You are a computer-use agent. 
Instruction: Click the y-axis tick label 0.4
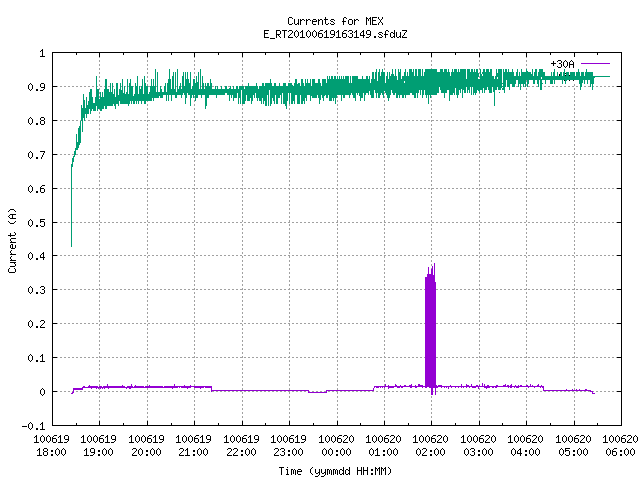(36, 256)
